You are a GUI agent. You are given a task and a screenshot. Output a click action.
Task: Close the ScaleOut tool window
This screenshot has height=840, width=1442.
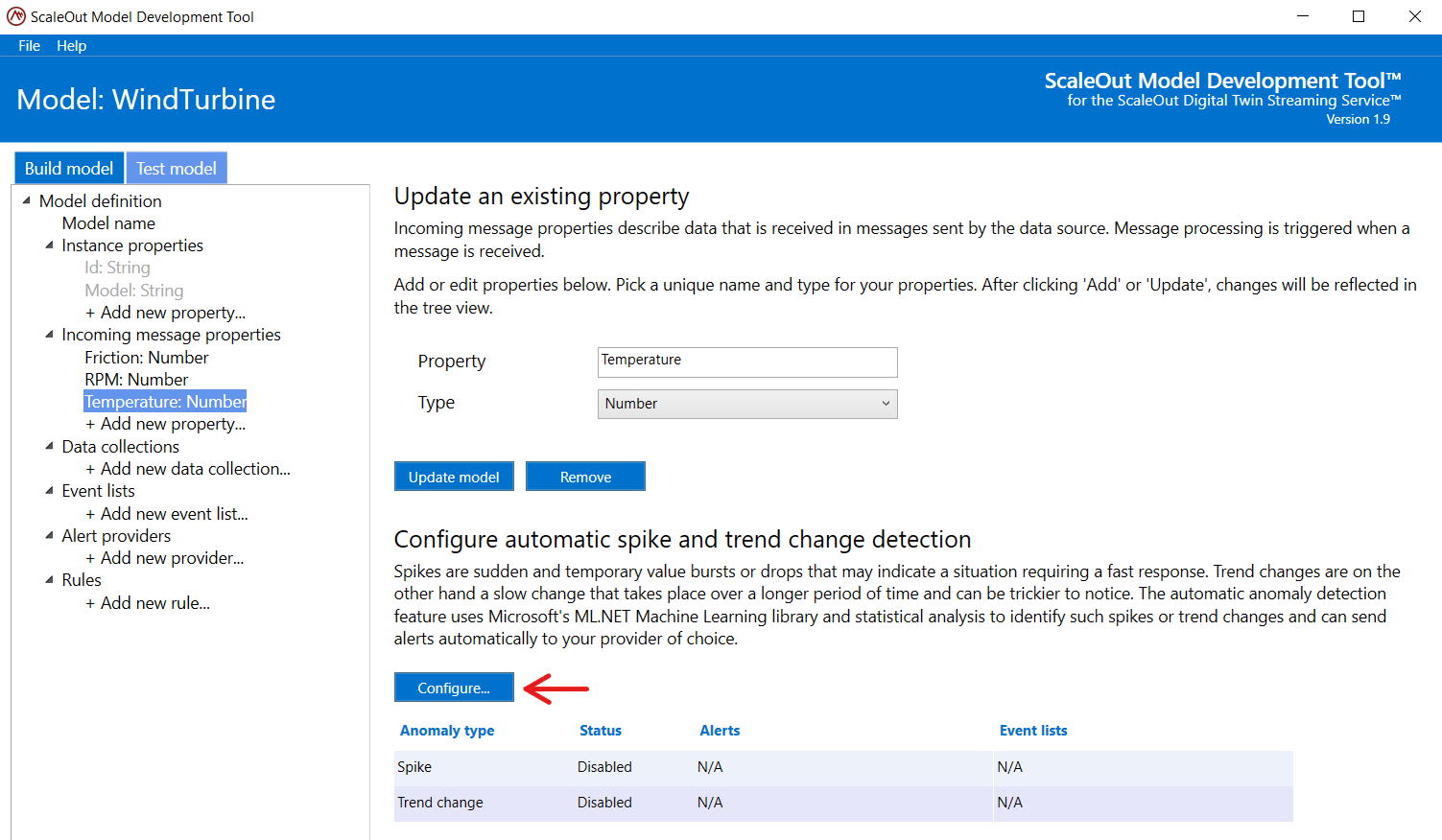click(x=1414, y=16)
